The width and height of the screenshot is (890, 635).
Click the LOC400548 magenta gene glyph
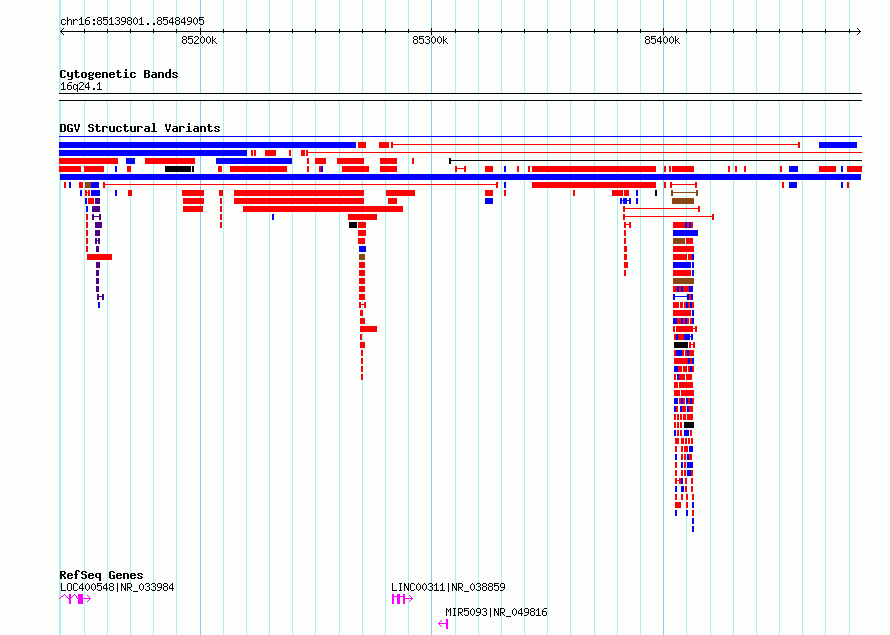(75, 599)
